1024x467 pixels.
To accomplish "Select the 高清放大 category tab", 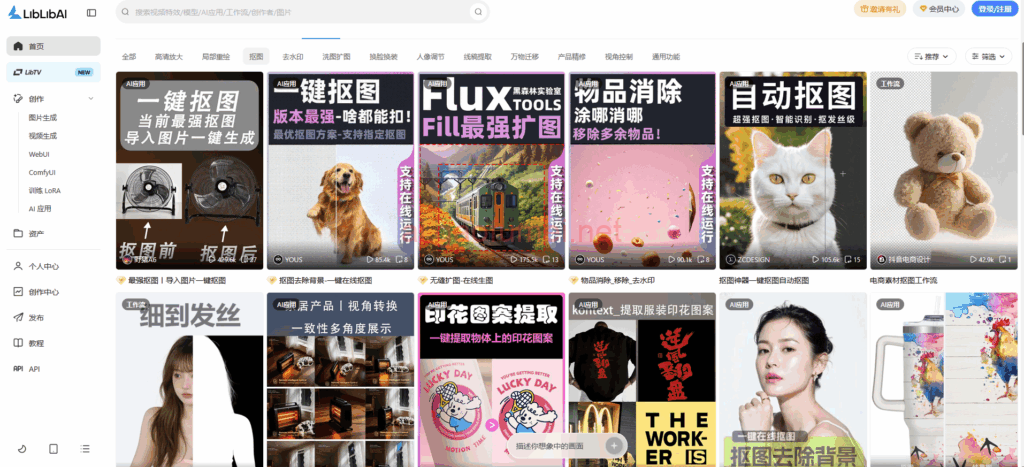I will [169, 57].
